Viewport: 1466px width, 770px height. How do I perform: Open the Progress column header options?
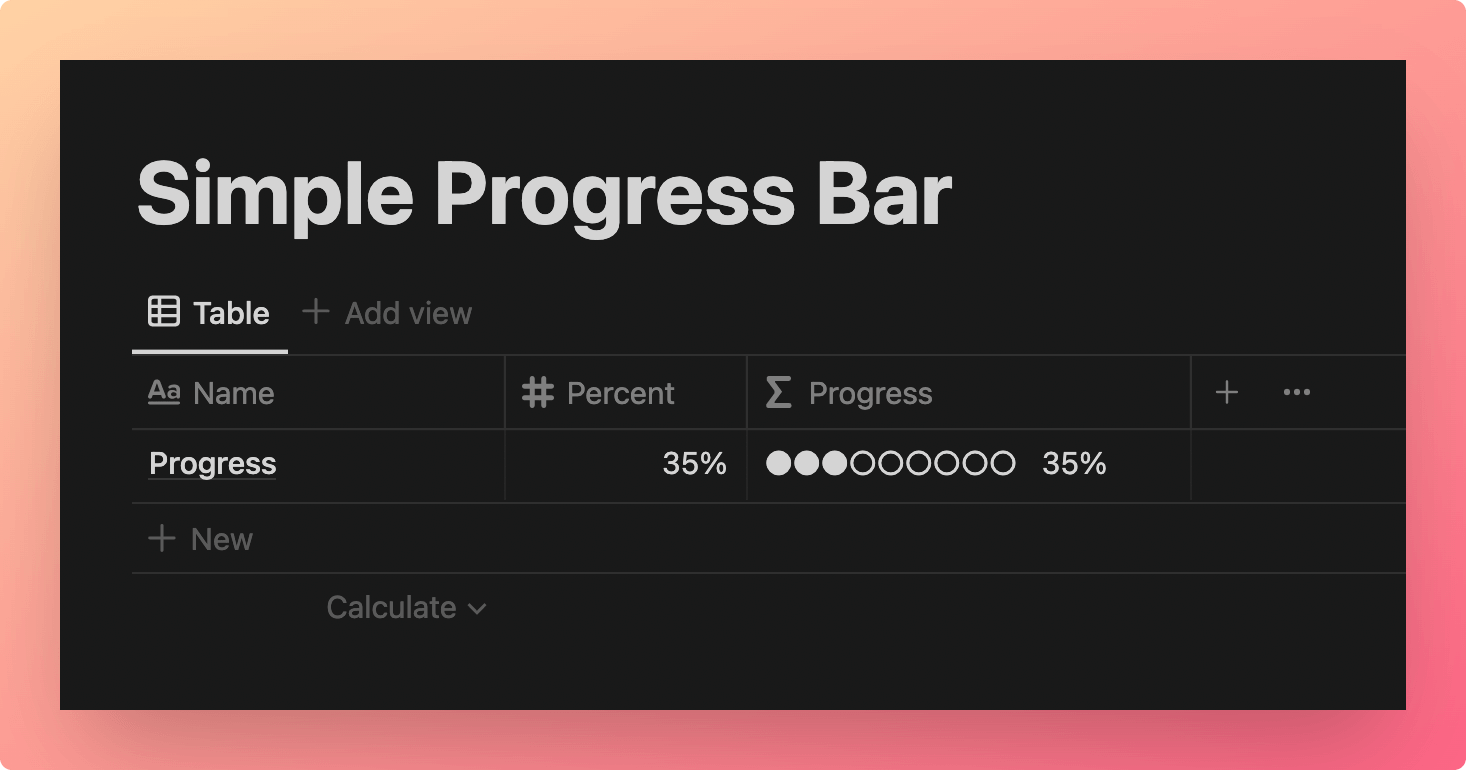(969, 392)
